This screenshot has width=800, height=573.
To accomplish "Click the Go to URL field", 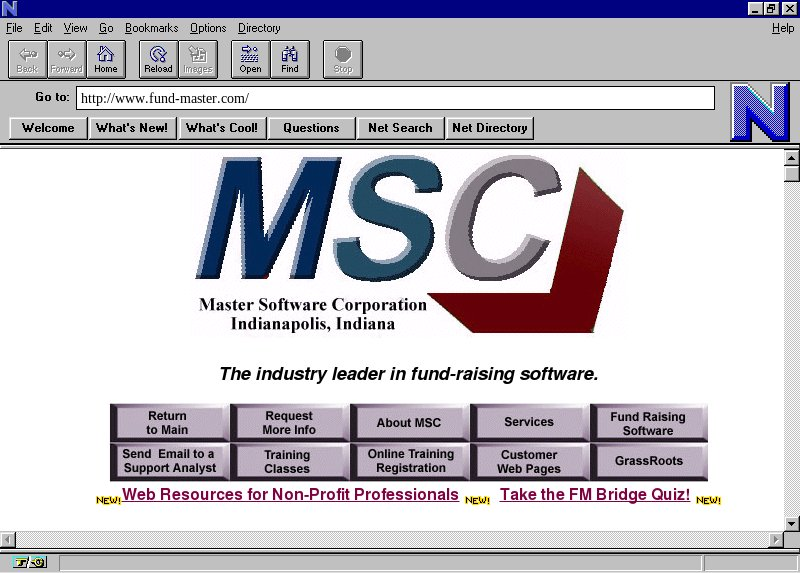I will pos(395,98).
